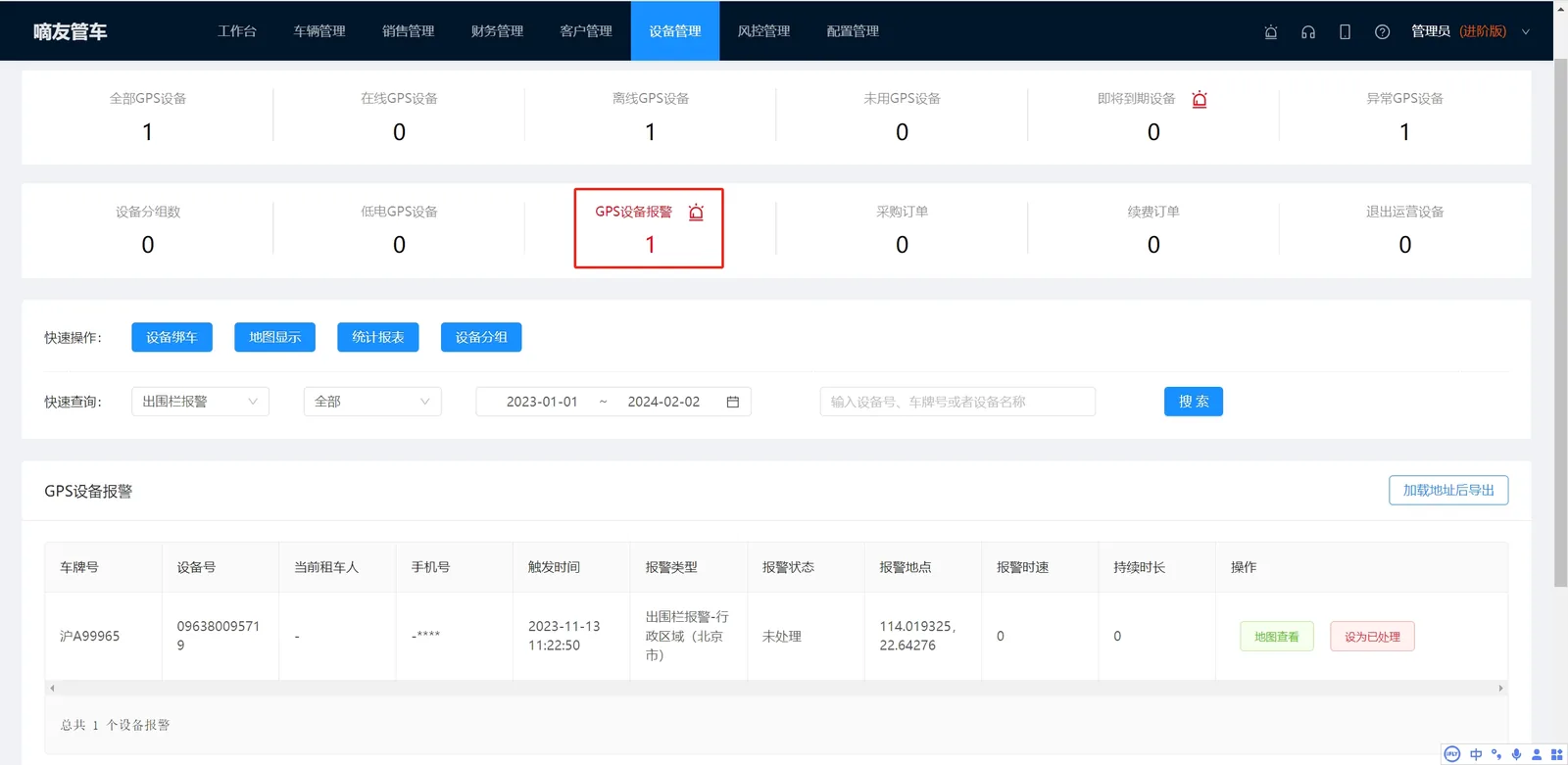Open the calendar icon in date range
The width and height of the screenshot is (1568, 765).
(732, 402)
